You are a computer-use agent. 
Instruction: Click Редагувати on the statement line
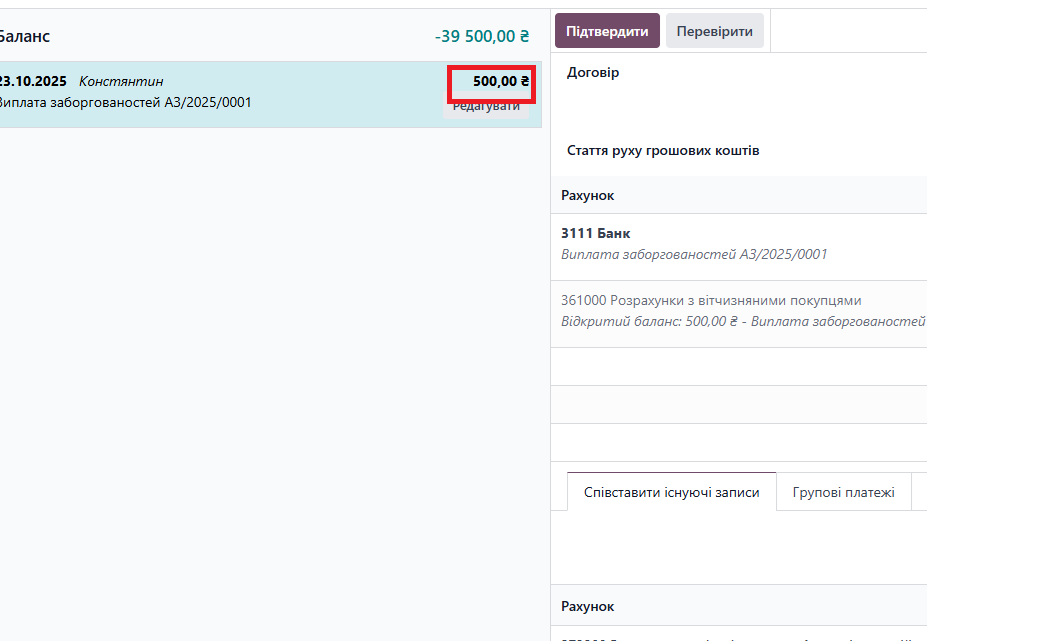click(486, 107)
